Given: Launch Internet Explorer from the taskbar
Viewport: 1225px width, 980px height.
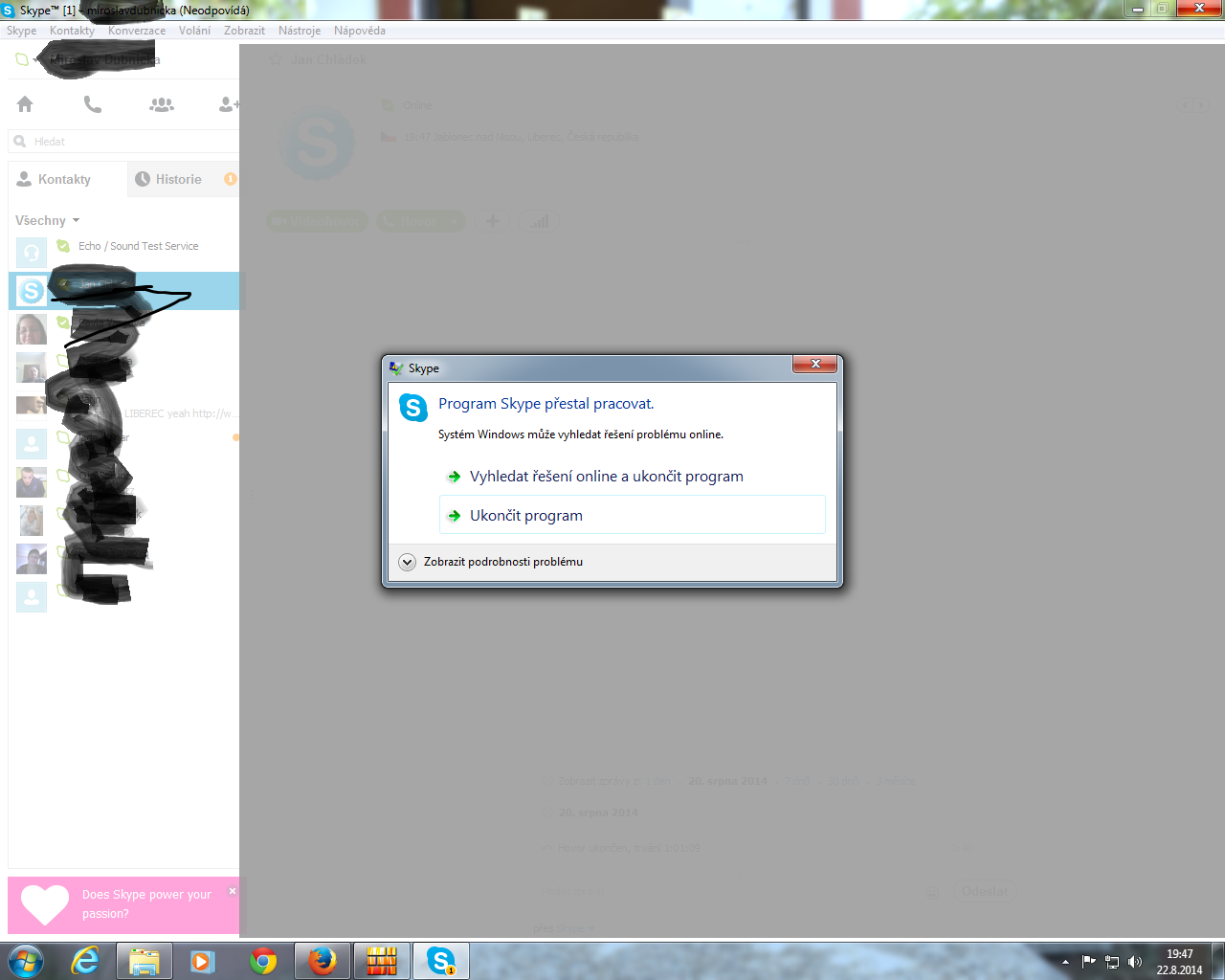Looking at the screenshot, I should point(86,960).
